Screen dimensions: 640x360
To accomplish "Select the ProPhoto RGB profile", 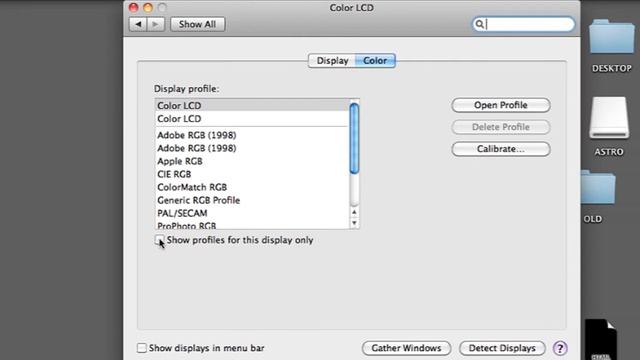I will click(x=252, y=225).
